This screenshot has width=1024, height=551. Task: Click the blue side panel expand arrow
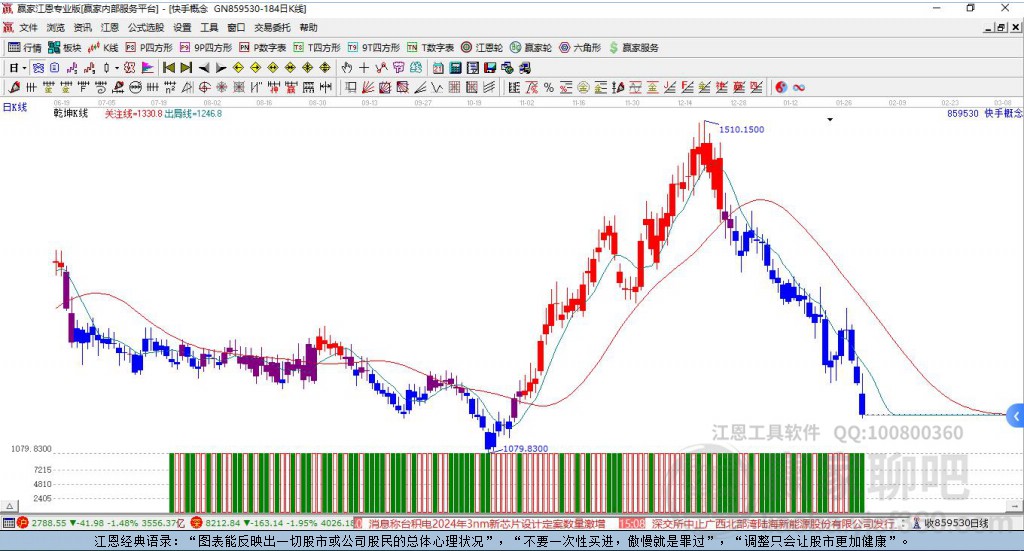pyautogui.click(x=1015, y=415)
